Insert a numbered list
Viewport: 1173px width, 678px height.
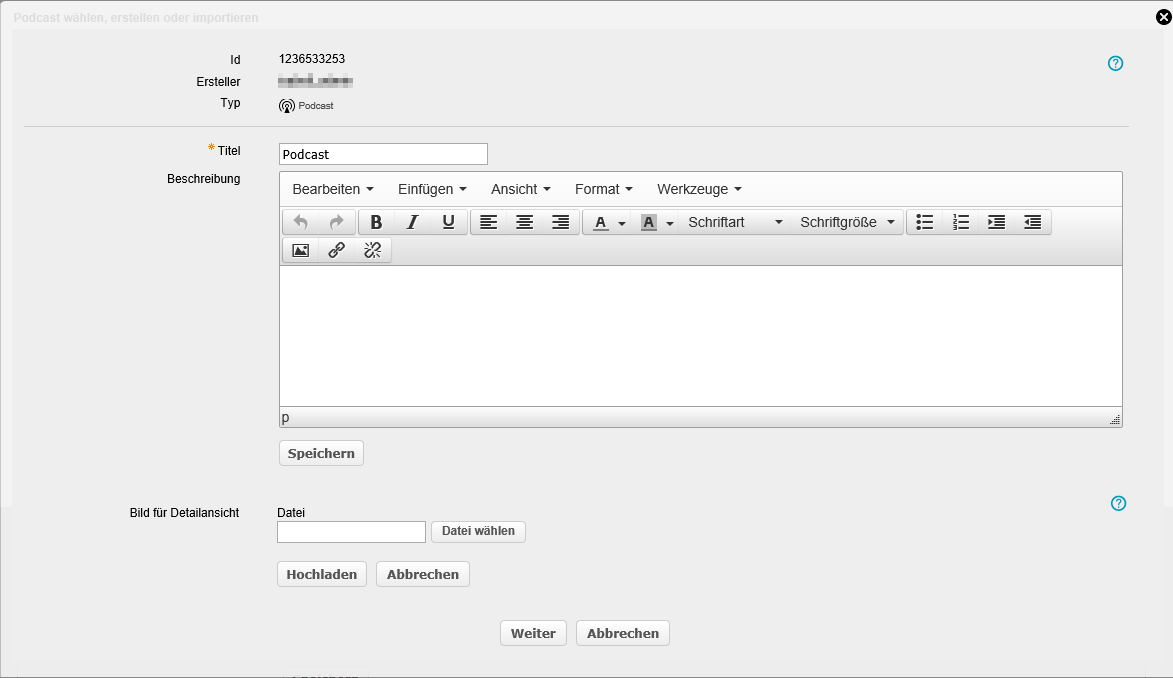click(961, 222)
